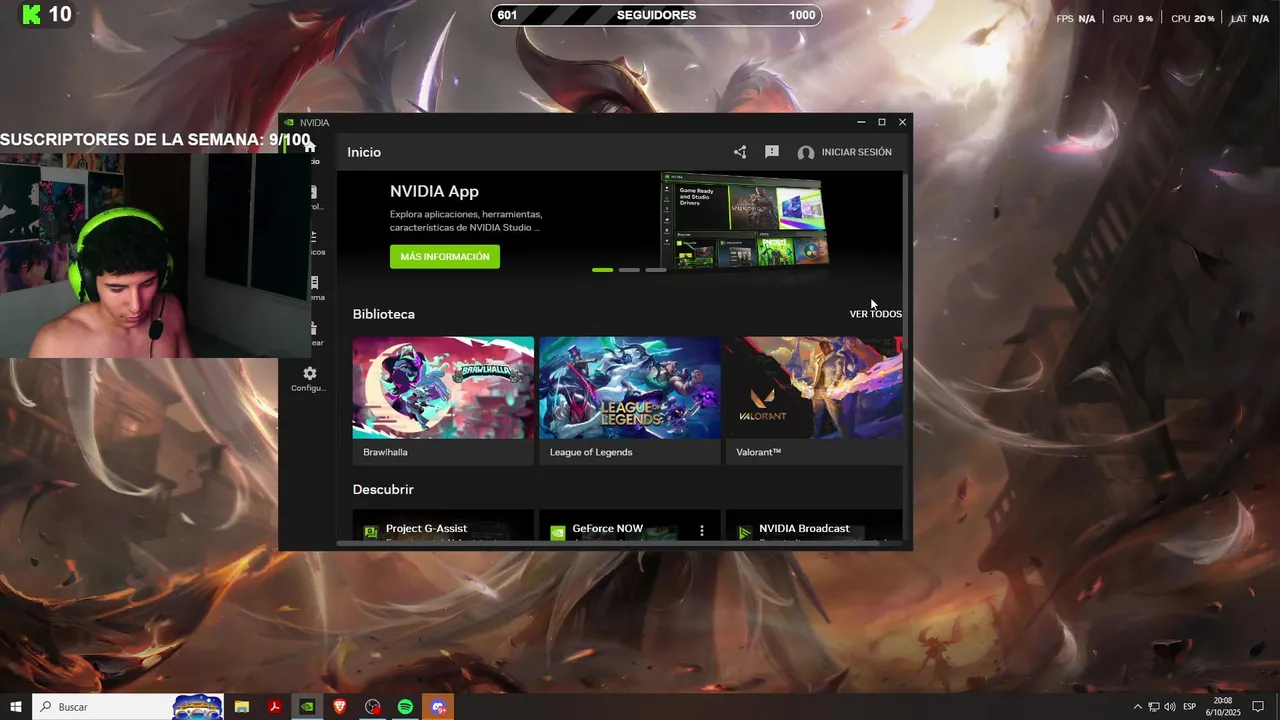1280x720 pixels.
Task: Open the League of Legends thumbnail
Action: 630,388
